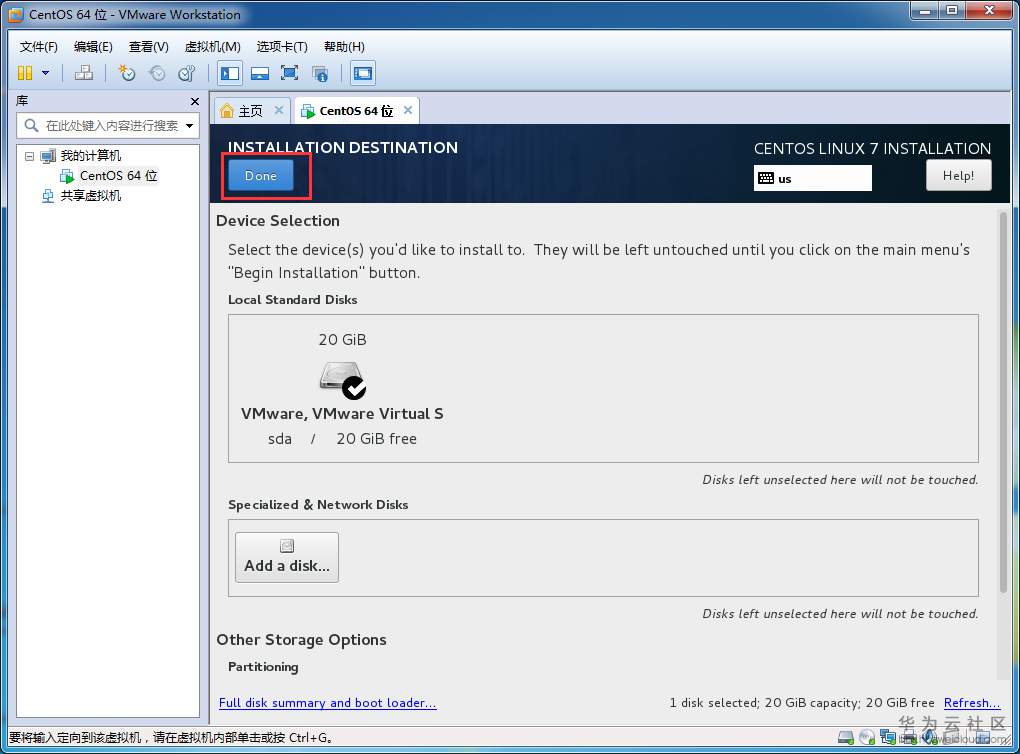Open the 选项卡(T) menu
The image size is (1020, 754).
[282, 47]
